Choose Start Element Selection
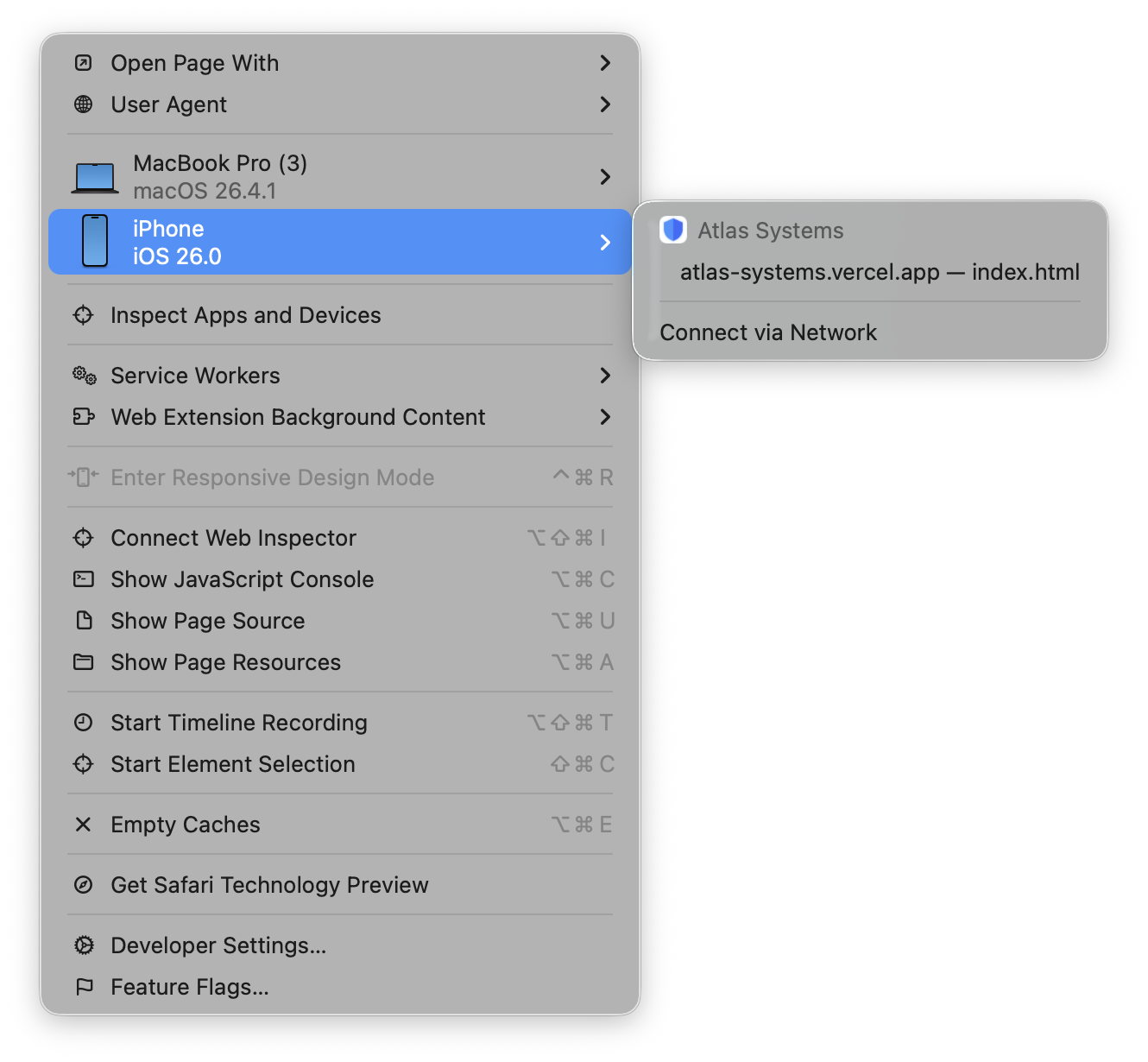The width and height of the screenshot is (1148, 1062). click(x=340, y=764)
